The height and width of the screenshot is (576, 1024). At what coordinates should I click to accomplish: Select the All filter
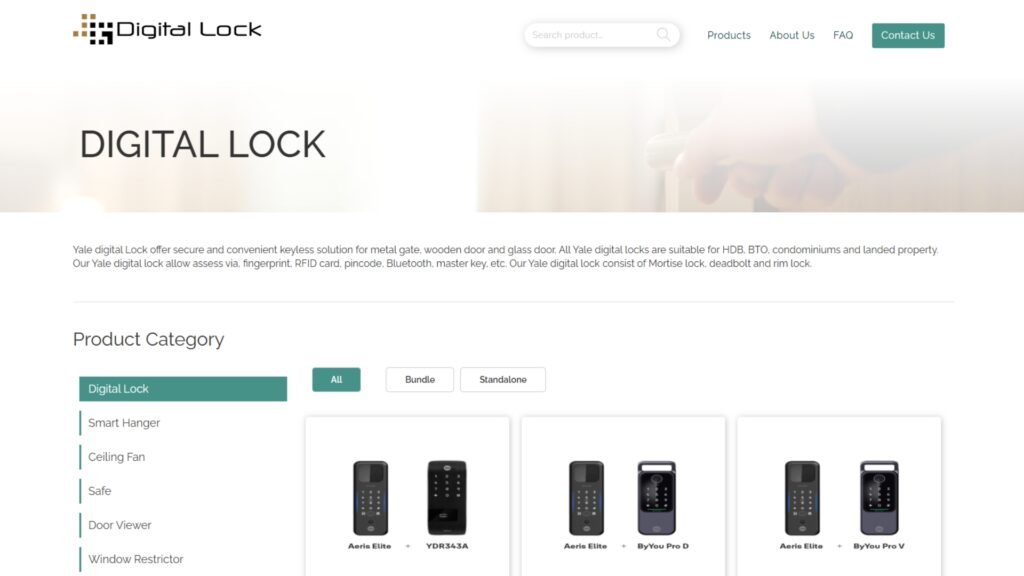[336, 379]
